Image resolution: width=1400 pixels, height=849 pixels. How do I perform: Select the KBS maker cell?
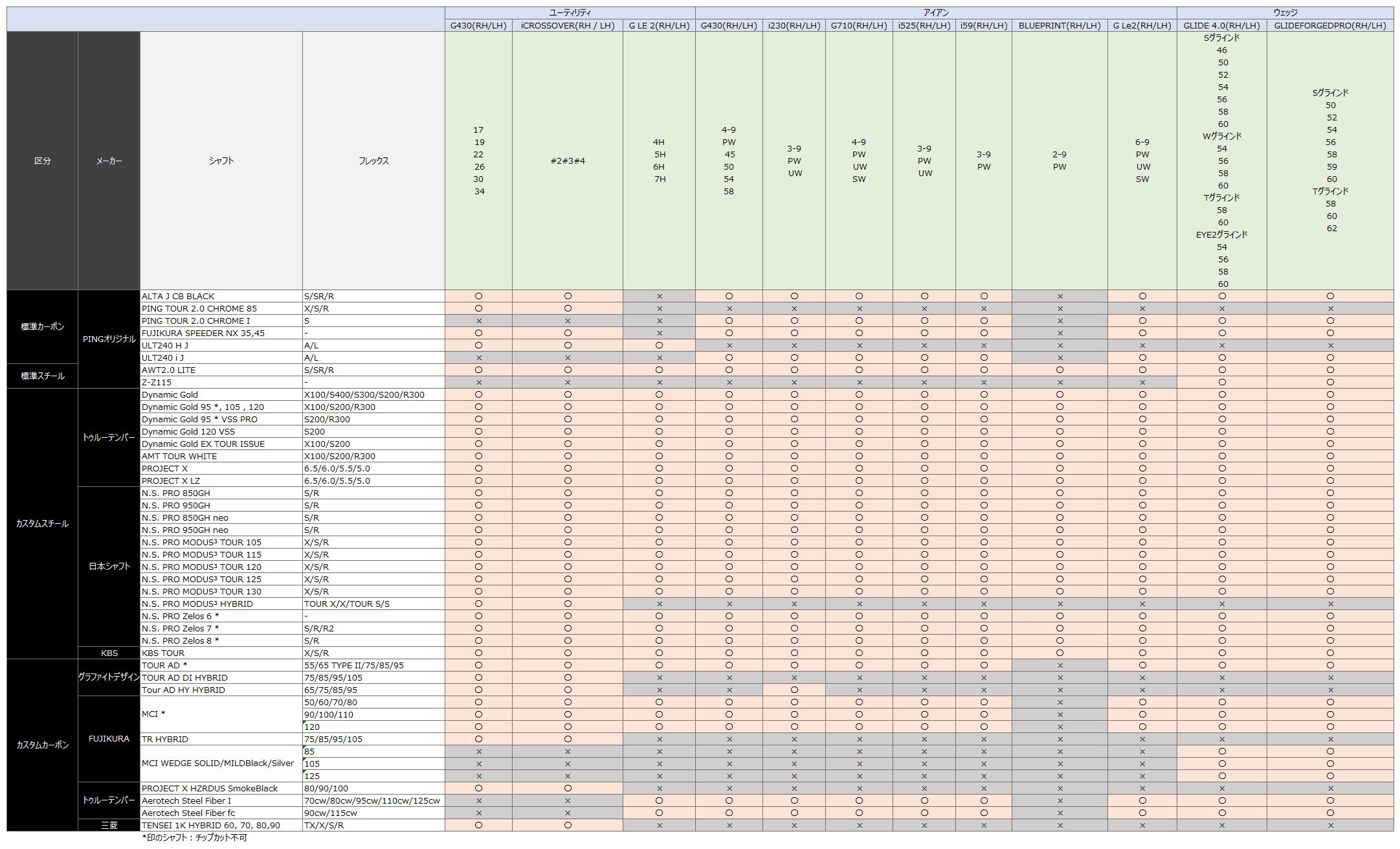coord(109,653)
